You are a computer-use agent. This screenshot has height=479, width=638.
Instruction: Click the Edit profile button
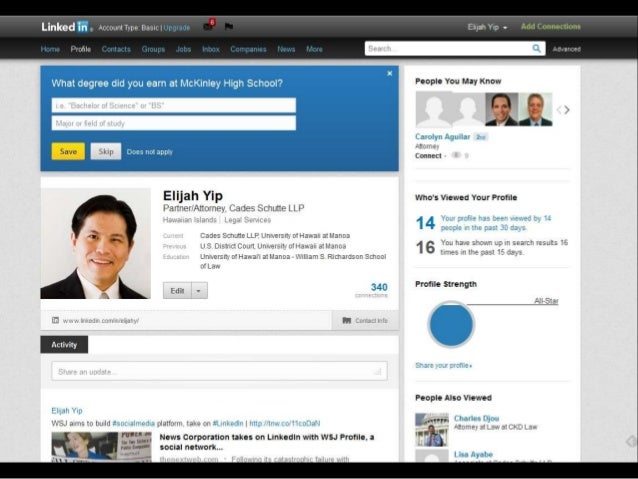pos(177,291)
